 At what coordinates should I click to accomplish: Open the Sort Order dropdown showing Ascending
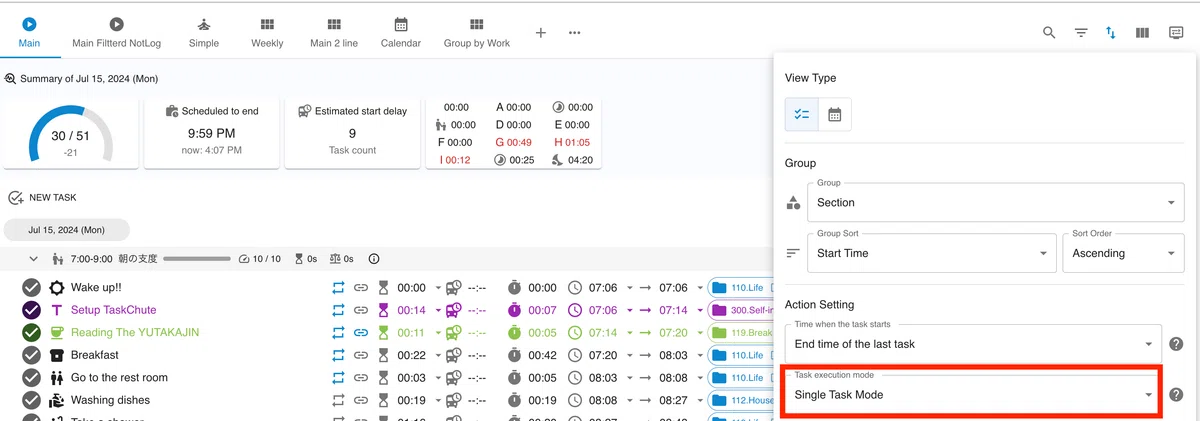pyautogui.click(x=1122, y=253)
